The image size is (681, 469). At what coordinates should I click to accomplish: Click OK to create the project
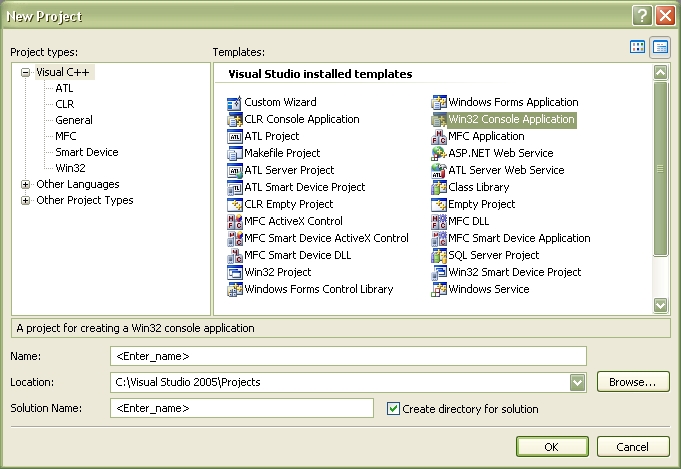tap(552, 447)
